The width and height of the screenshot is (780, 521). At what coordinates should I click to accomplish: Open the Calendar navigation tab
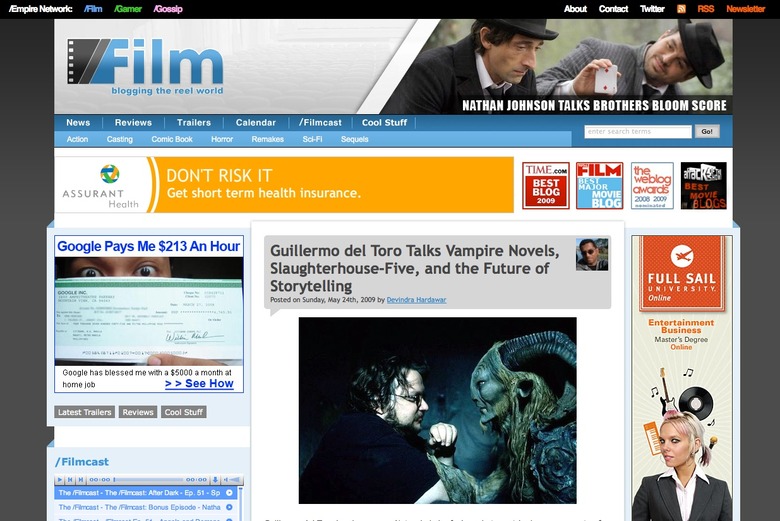point(255,122)
